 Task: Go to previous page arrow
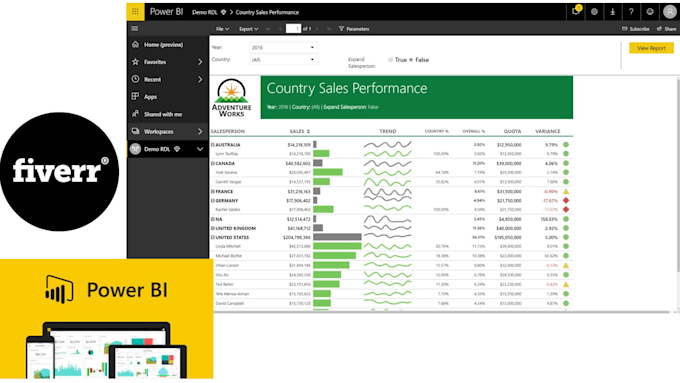coord(280,29)
